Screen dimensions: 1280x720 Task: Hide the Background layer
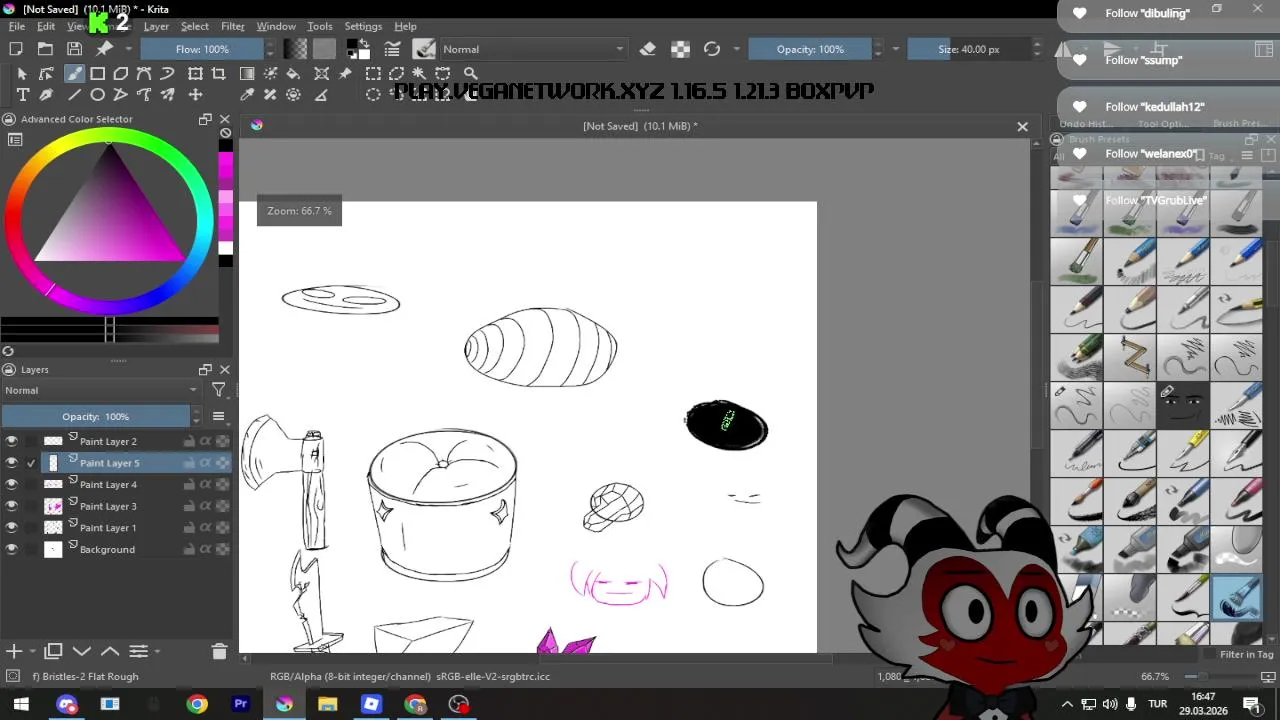tap(12, 549)
